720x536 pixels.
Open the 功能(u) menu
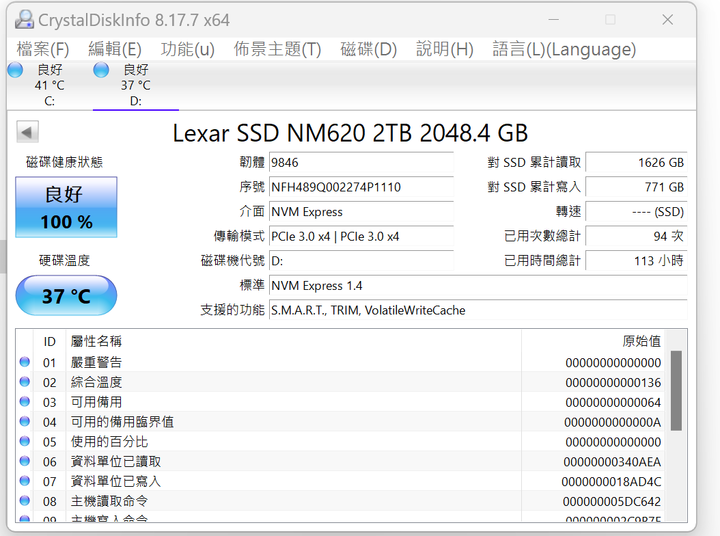[188, 49]
